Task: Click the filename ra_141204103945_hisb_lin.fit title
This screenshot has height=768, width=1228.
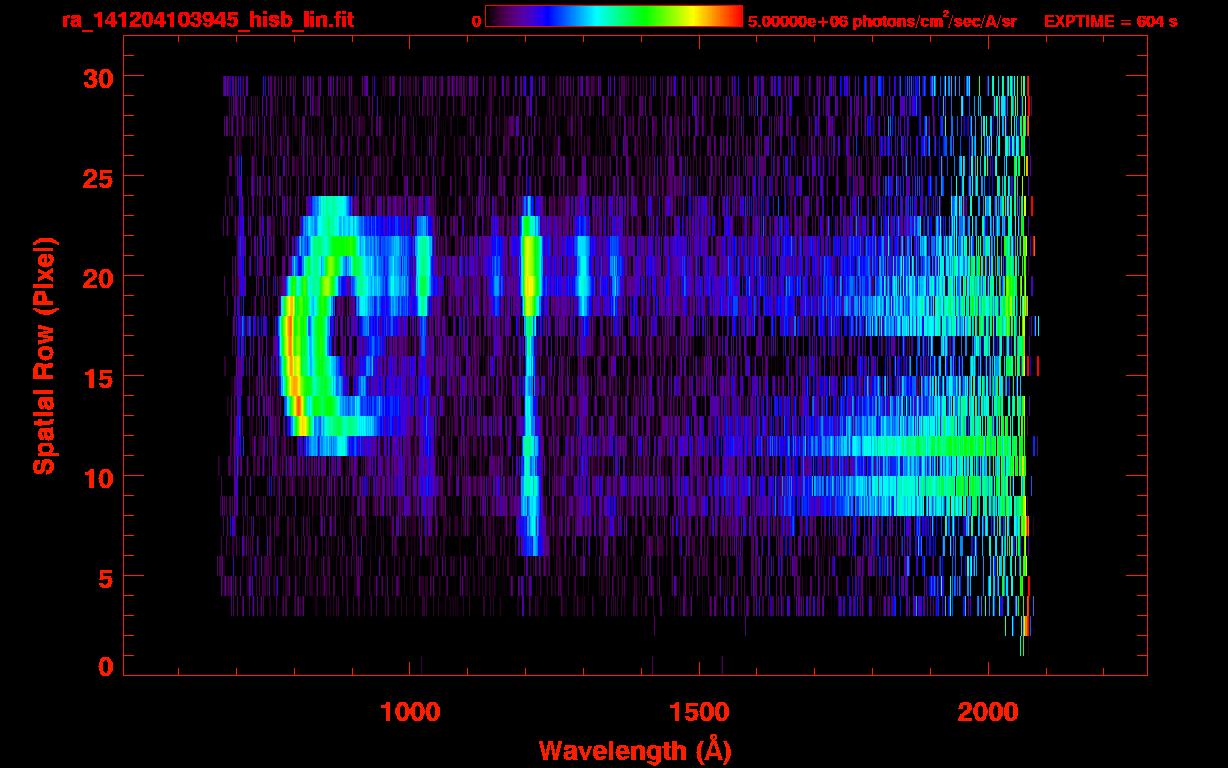Action: click(207, 20)
